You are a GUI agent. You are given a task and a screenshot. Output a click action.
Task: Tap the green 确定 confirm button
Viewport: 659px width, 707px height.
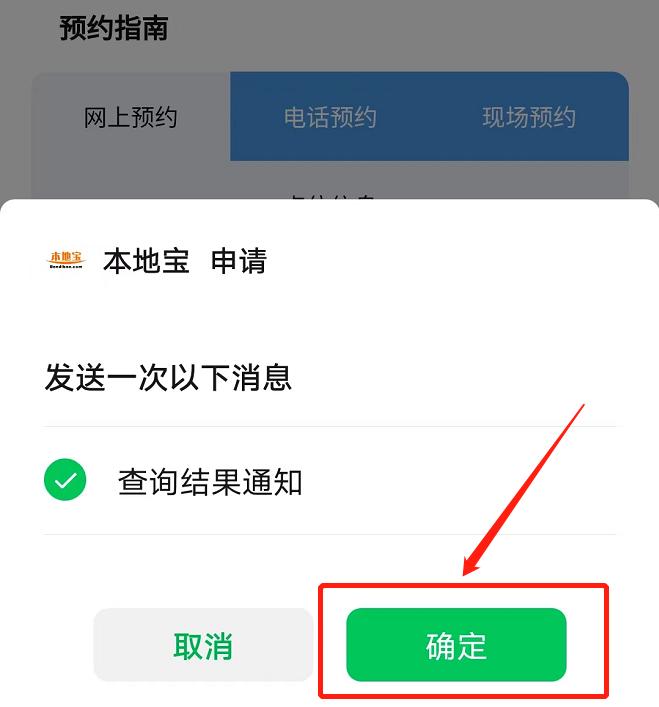tap(456, 645)
